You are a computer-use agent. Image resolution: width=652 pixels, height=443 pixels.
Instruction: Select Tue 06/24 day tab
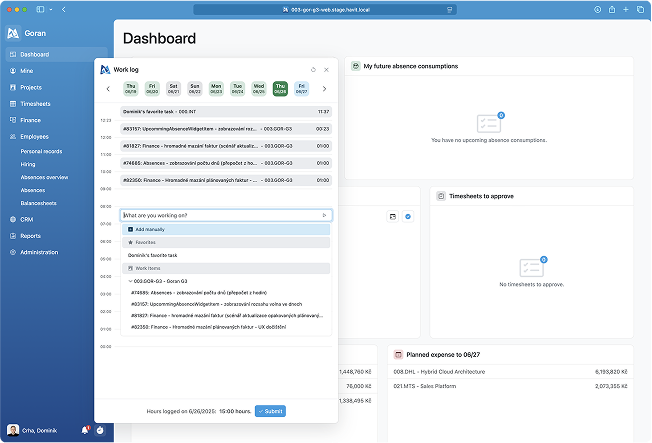click(x=237, y=89)
